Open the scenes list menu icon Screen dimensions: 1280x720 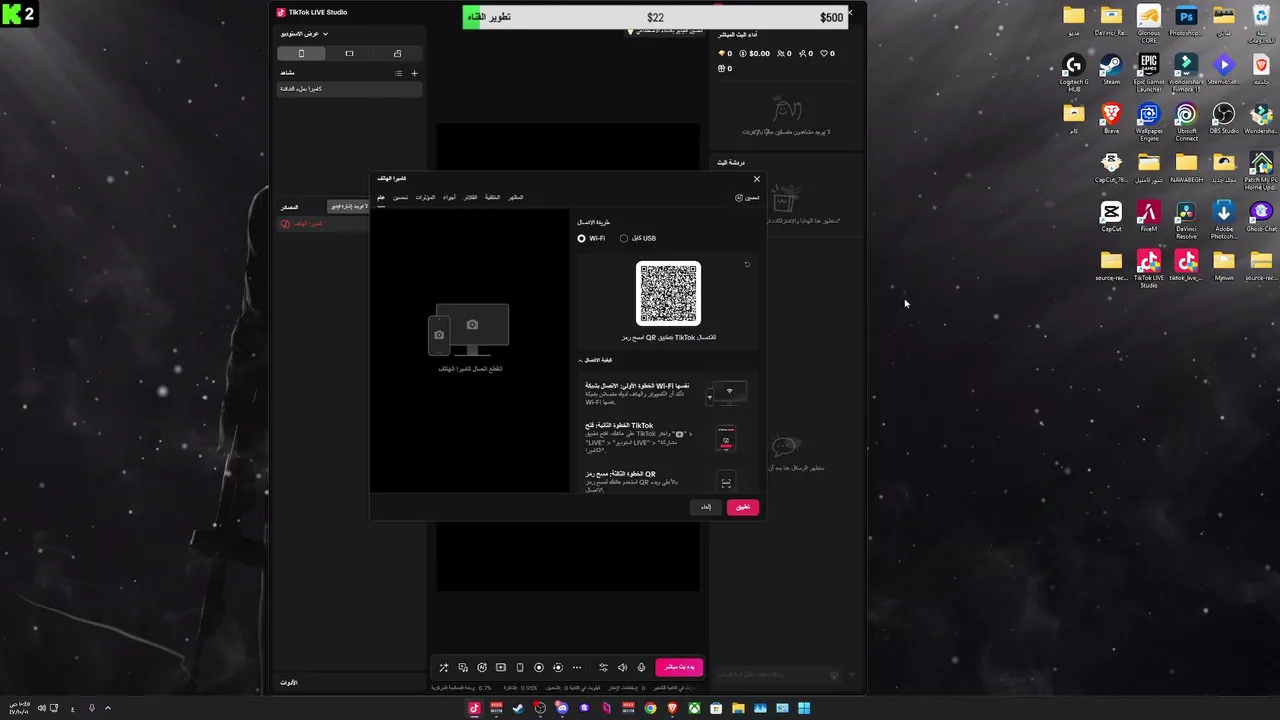click(398, 73)
